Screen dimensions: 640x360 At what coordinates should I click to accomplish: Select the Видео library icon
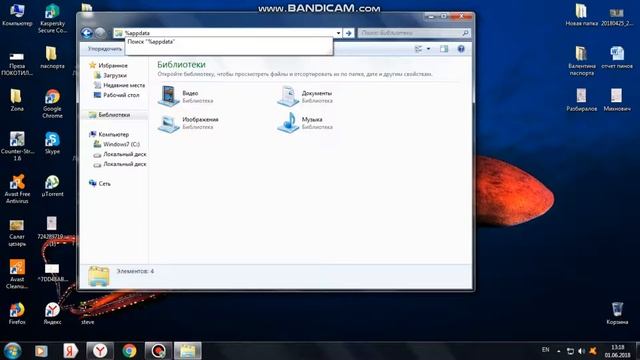click(x=169, y=96)
